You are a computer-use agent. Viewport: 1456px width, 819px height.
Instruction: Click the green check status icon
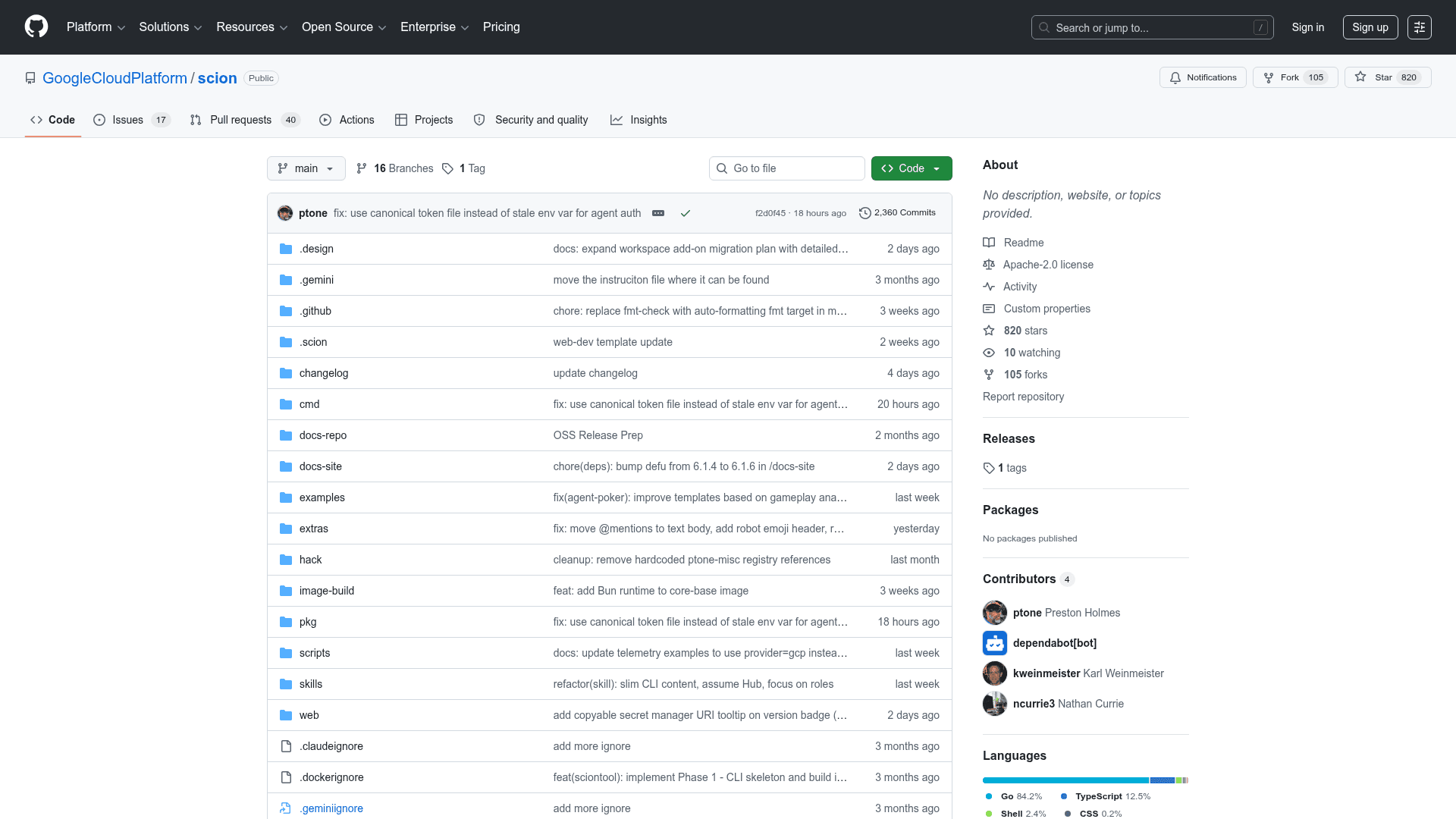(x=685, y=213)
